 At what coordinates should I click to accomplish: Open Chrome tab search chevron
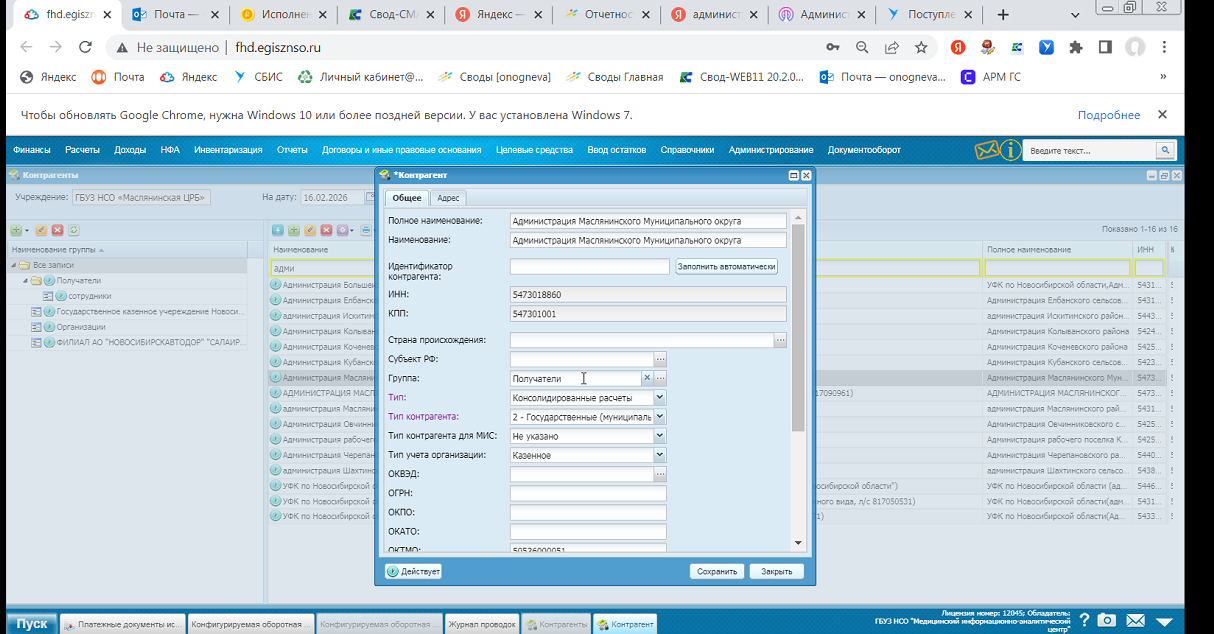(x=1075, y=15)
